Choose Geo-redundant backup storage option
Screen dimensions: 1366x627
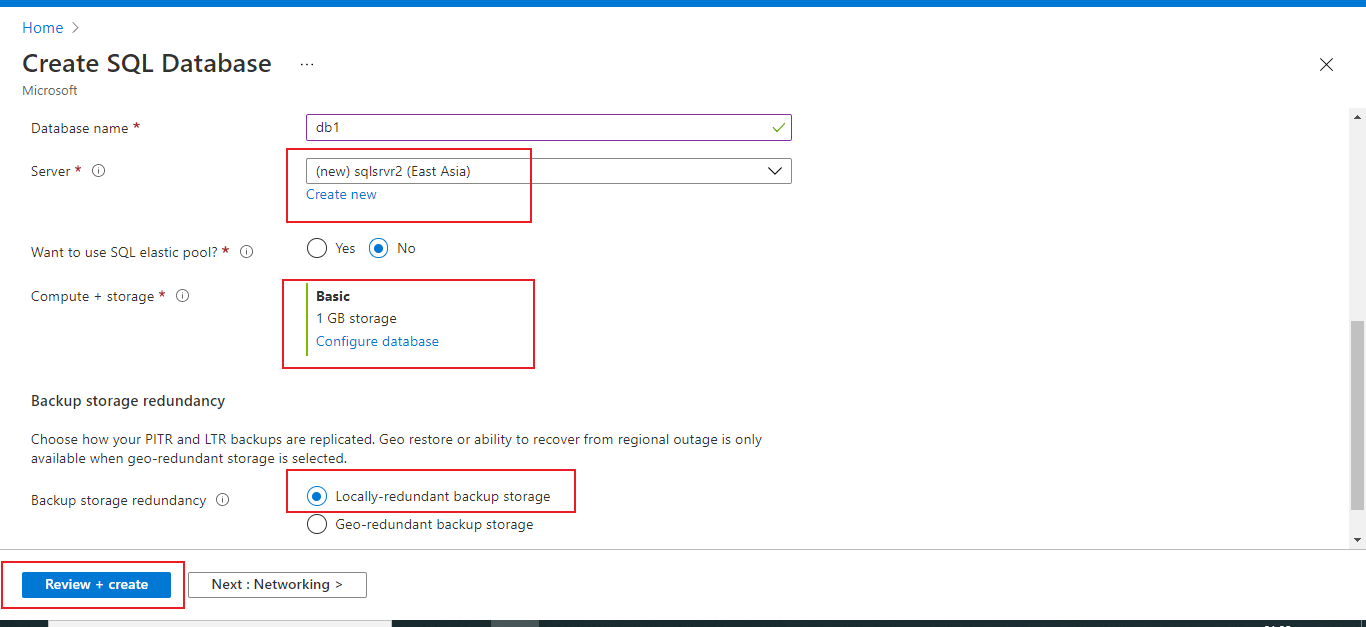click(317, 524)
